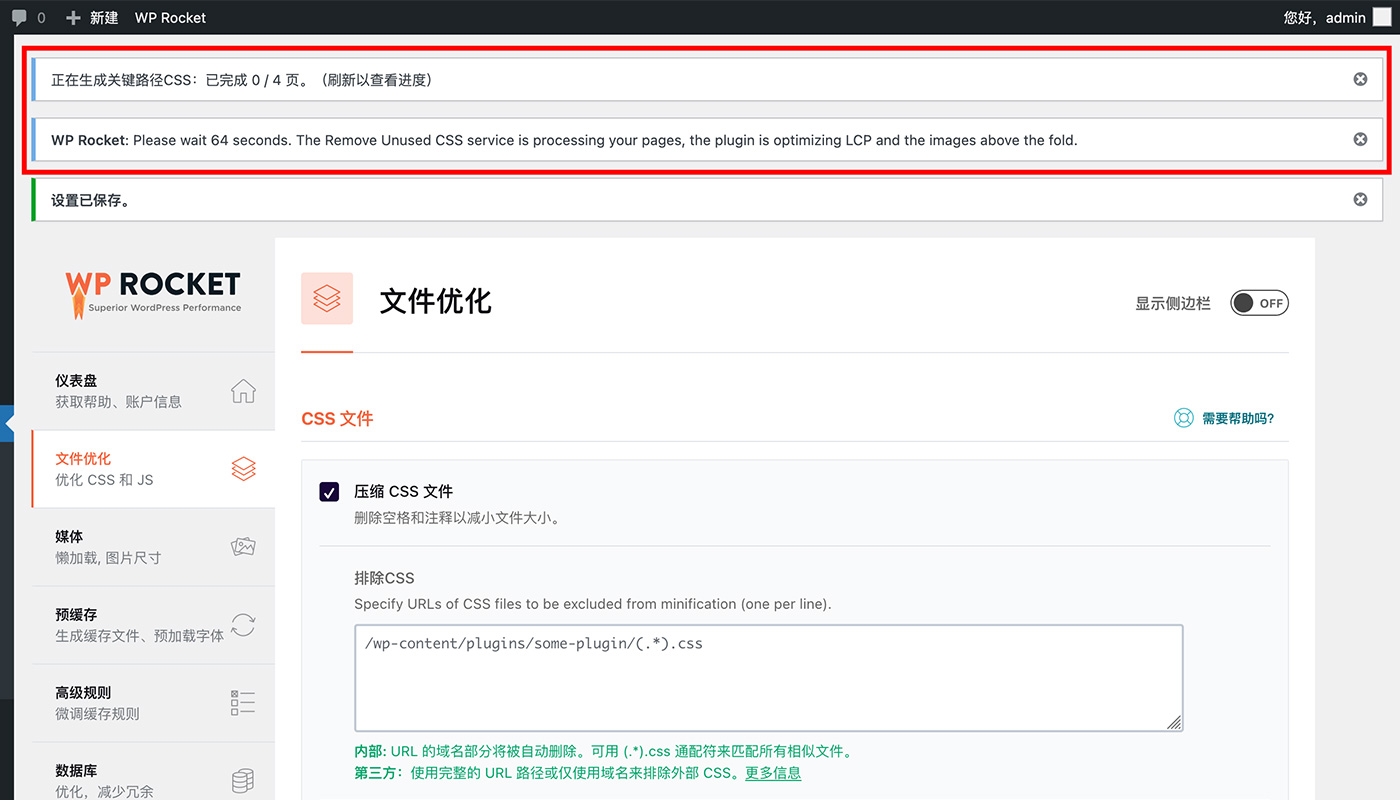Image resolution: width=1400 pixels, height=800 pixels.
Task: Dismiss the 设置已保存 notice
Action: pos(1360,199)
